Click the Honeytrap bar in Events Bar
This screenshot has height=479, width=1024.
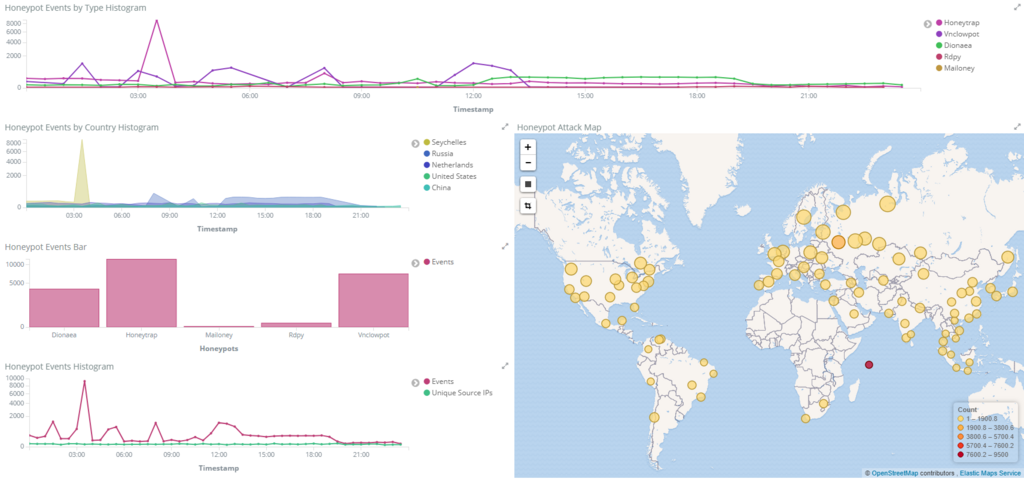[x=142, y=293]
